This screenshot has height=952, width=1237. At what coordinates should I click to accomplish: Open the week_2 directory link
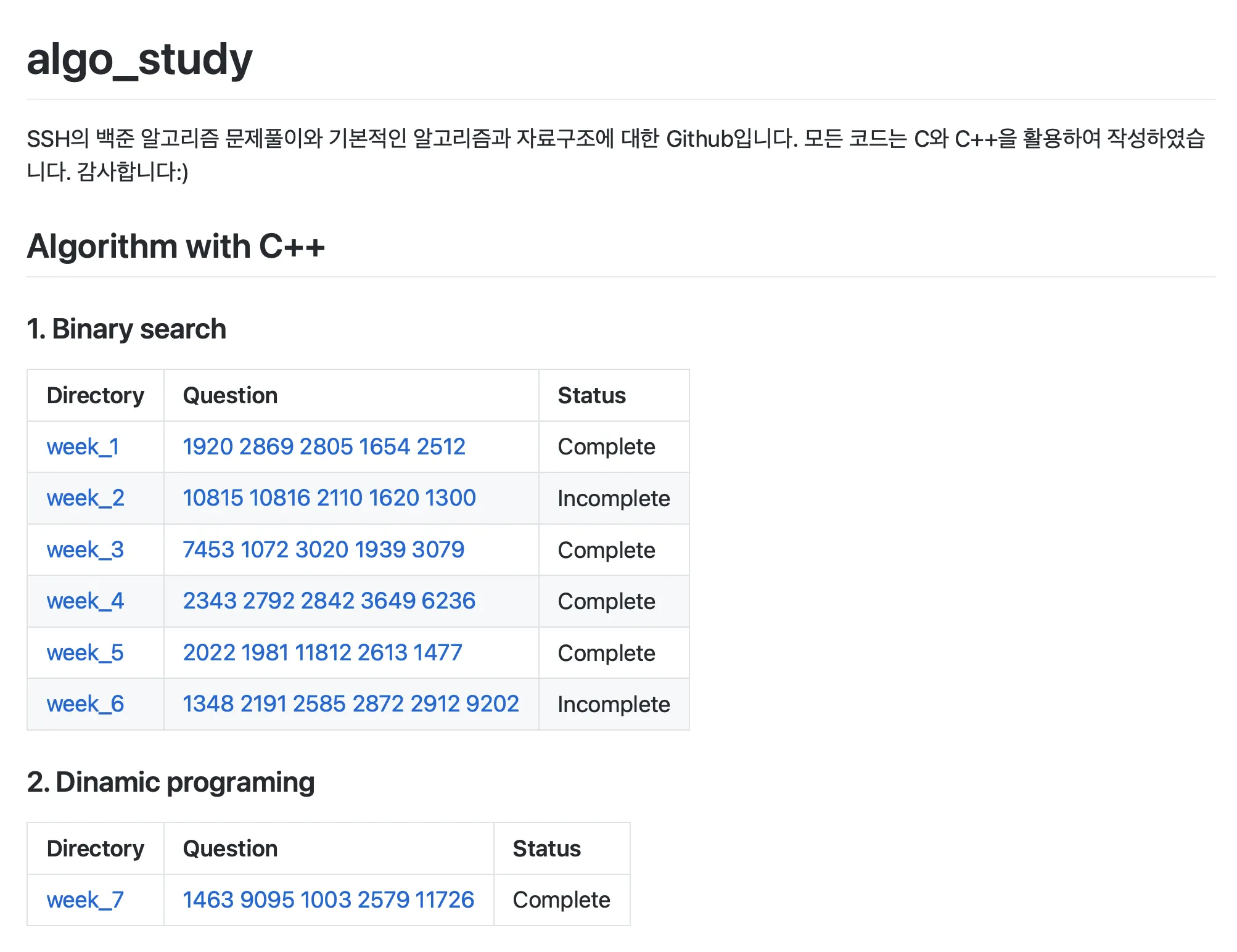(85, 498)
